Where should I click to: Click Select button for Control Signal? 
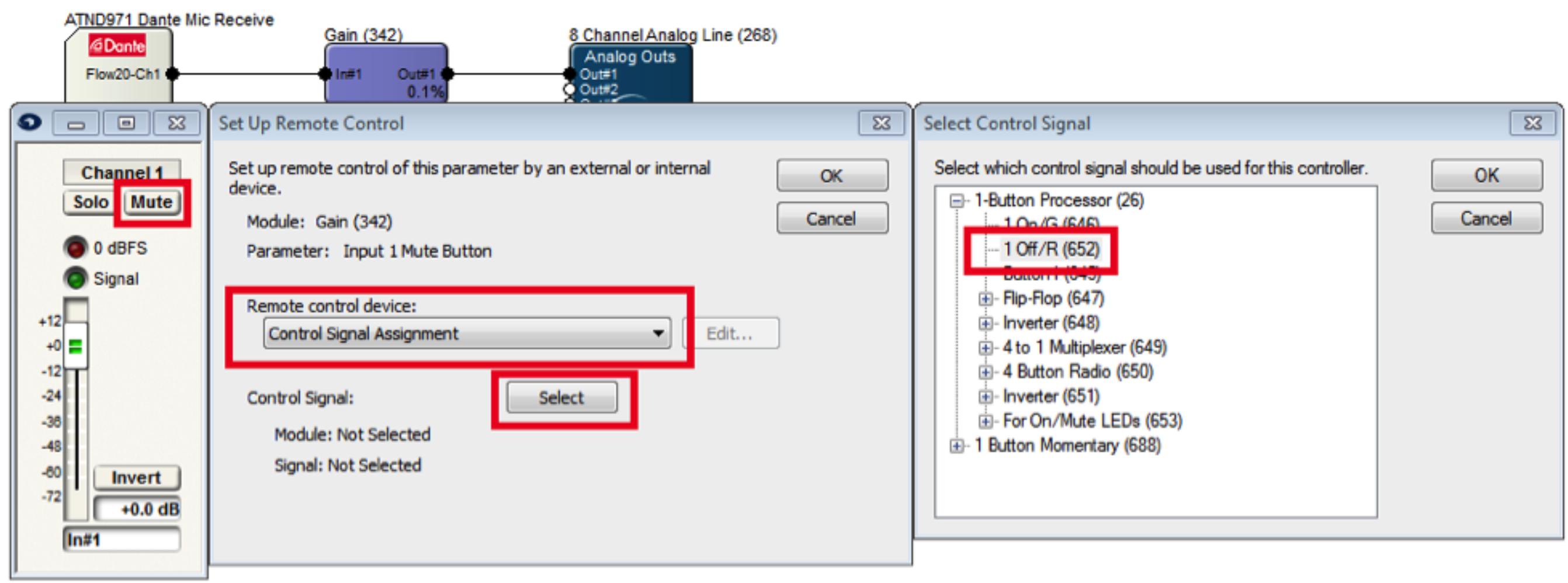tap(562, 398)
